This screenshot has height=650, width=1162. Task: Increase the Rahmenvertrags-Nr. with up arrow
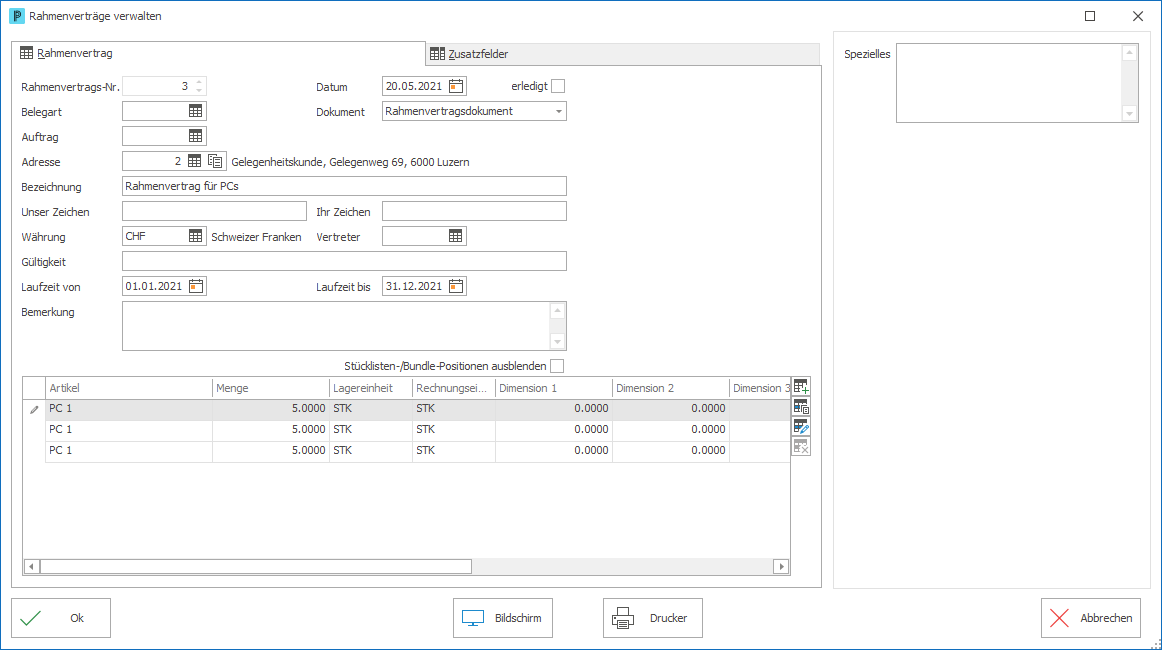[x=199, y=82]
